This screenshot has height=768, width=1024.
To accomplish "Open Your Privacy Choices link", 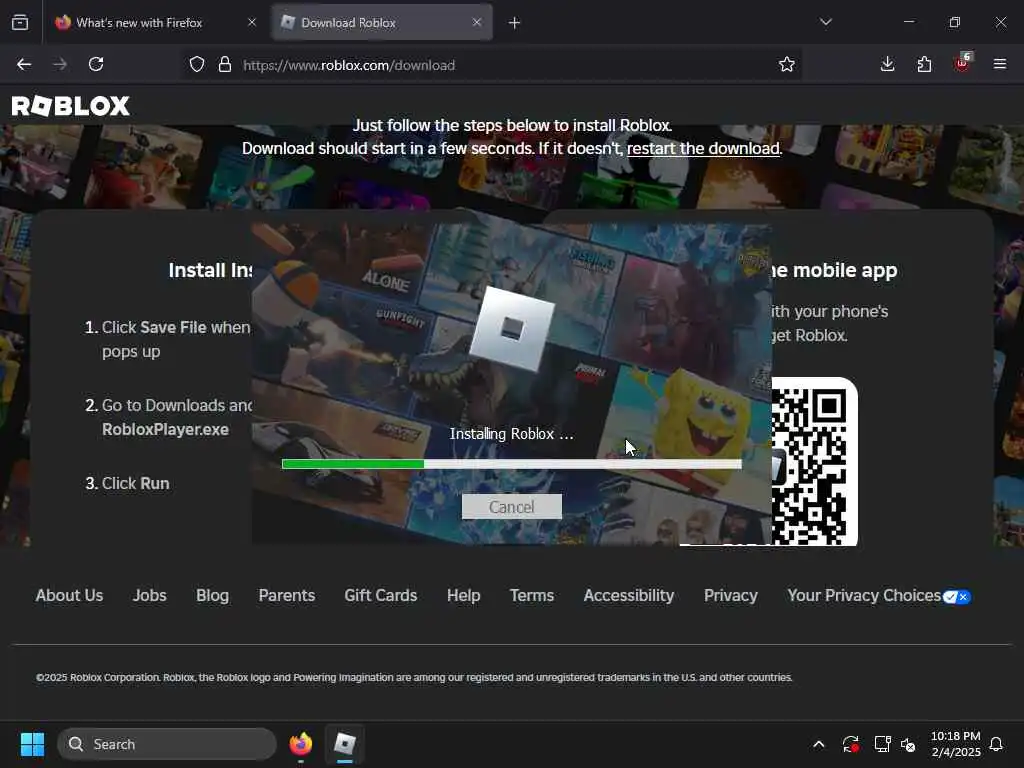I will (864, 596).
